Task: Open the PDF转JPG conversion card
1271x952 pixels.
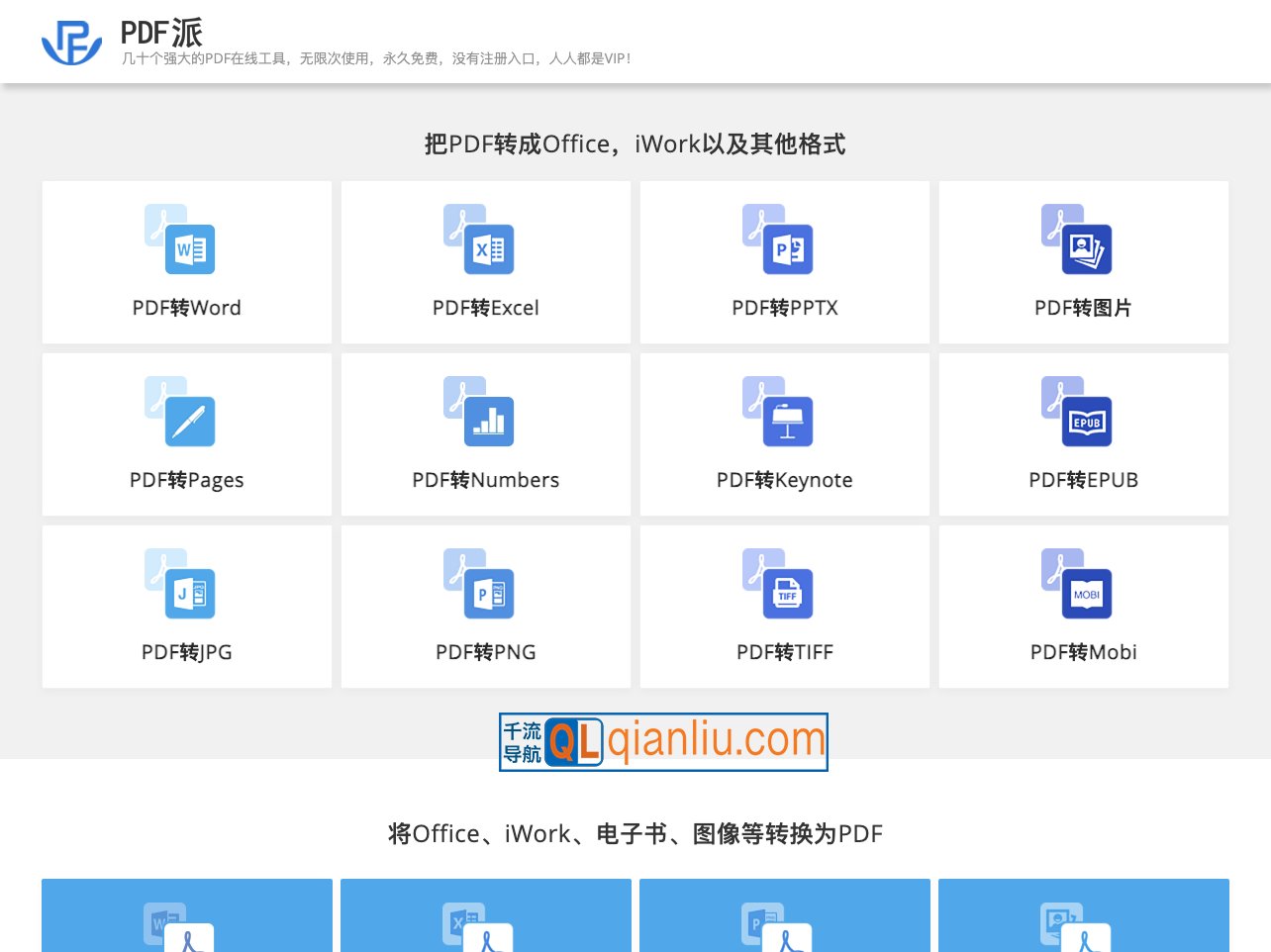Action: pos(186,606)
